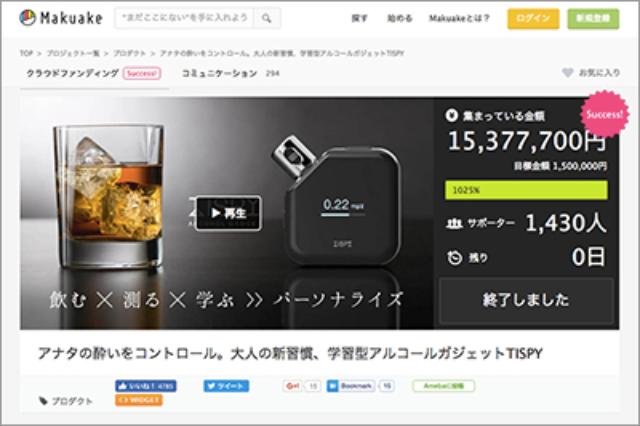This screenshot has width=640, height=426.
Task: Focus the search input field
Action: pos(184,18)
